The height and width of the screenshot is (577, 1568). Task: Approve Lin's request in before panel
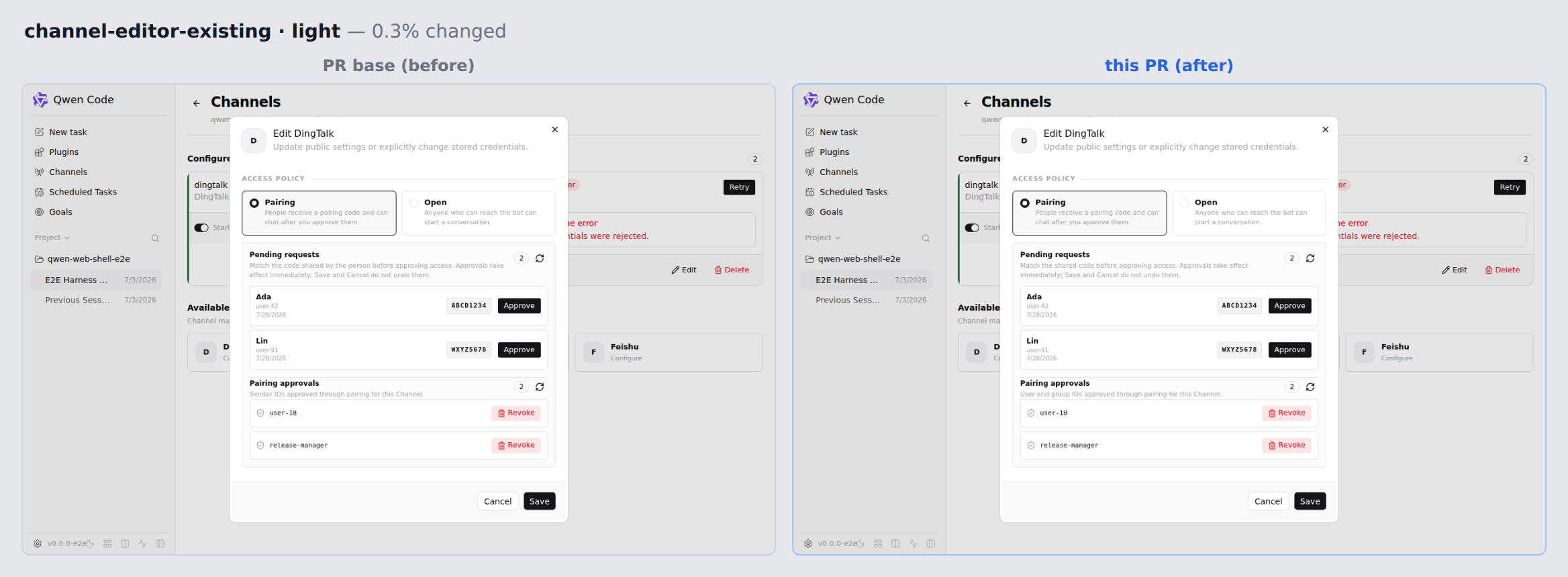520,350
